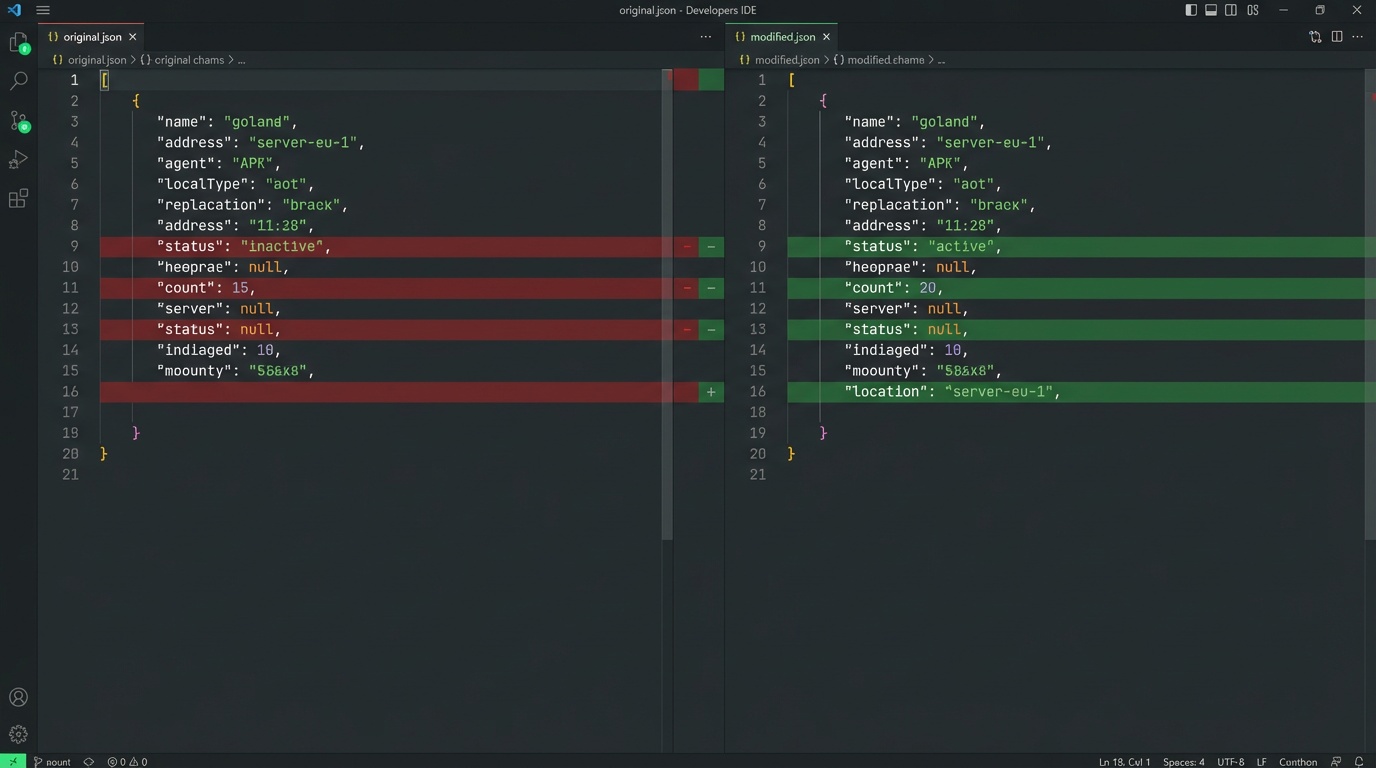Toggle the panel layout control in titlebar

[x=1211, y=10]
